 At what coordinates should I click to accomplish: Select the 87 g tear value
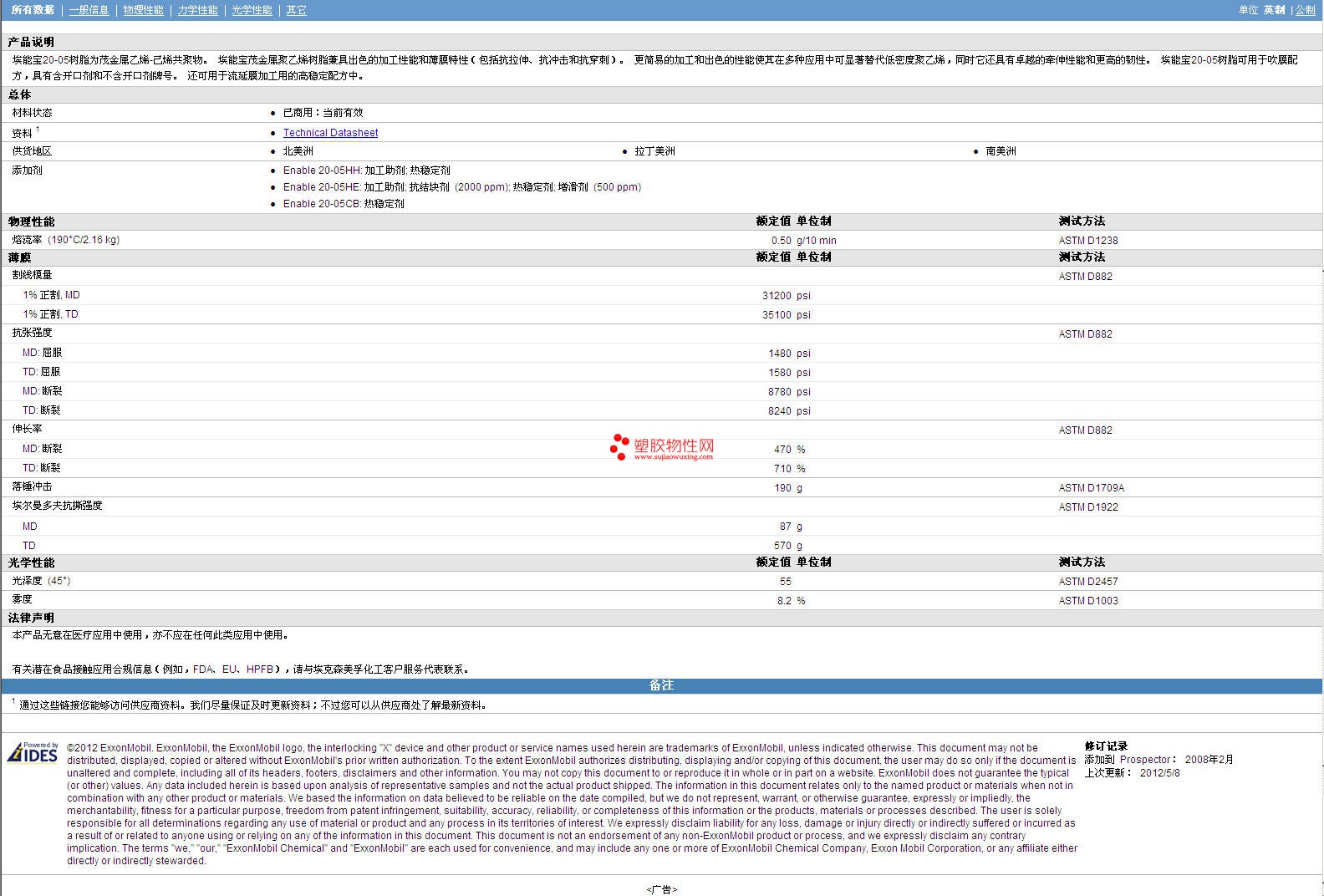click(x=791, y=527)
